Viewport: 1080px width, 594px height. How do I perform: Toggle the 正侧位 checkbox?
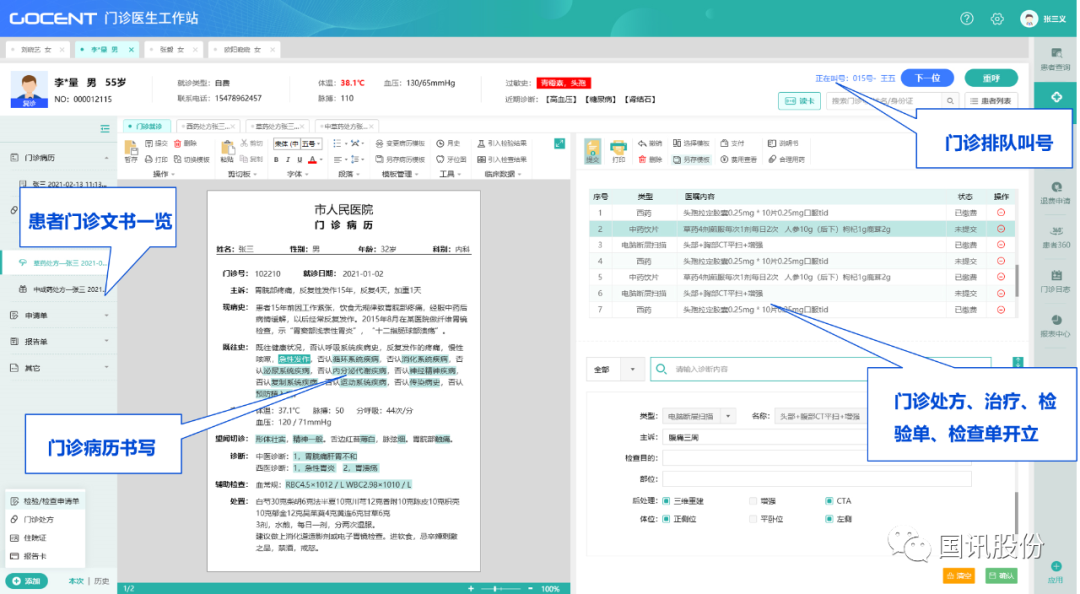(666, 519)
